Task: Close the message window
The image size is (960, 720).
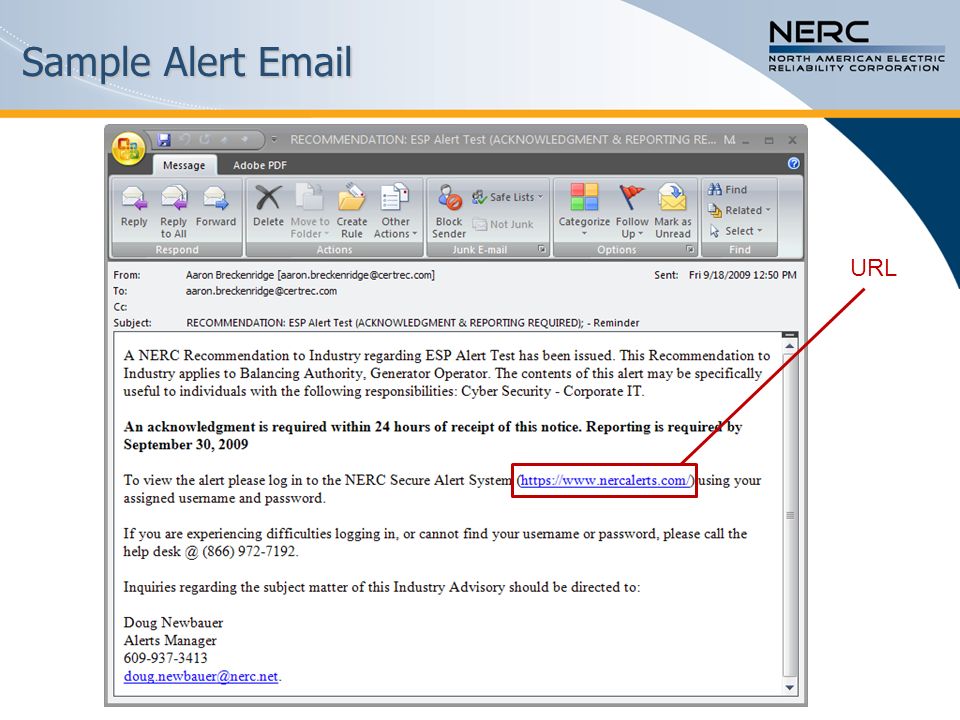Action: point(792,140)
